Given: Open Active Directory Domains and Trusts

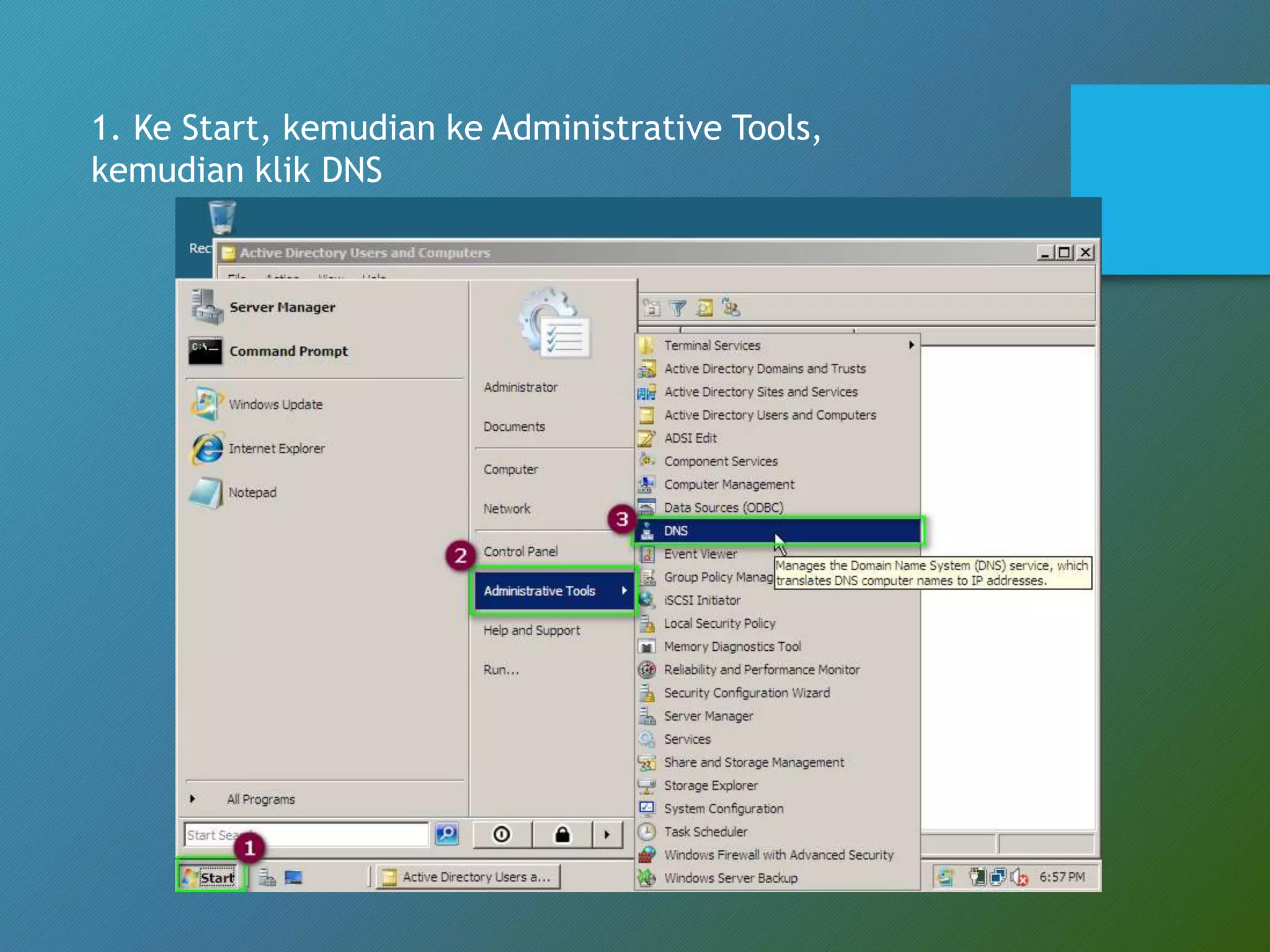Looking at the screenshot, I should (x=777, y=369).
